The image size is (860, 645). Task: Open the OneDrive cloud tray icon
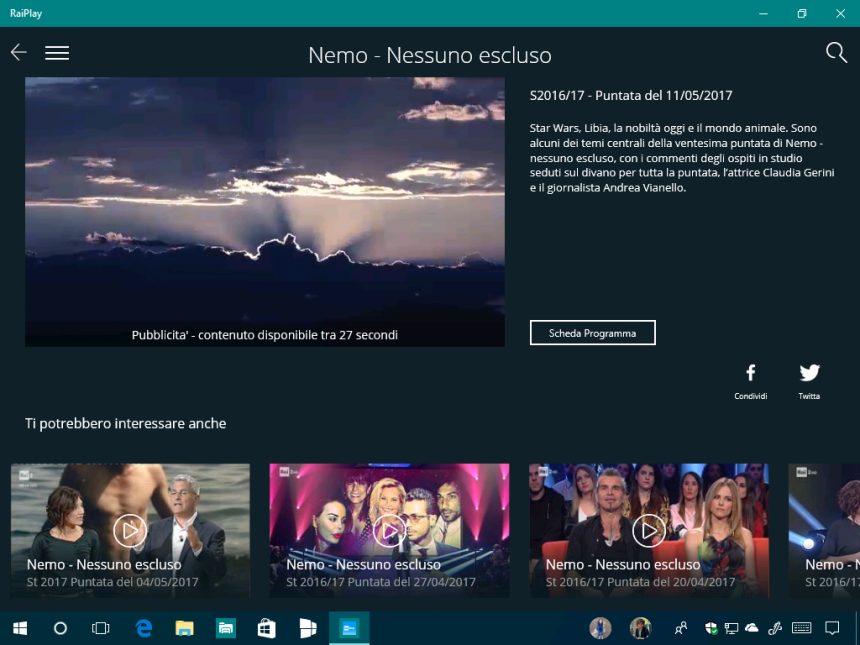click(751, 628)
